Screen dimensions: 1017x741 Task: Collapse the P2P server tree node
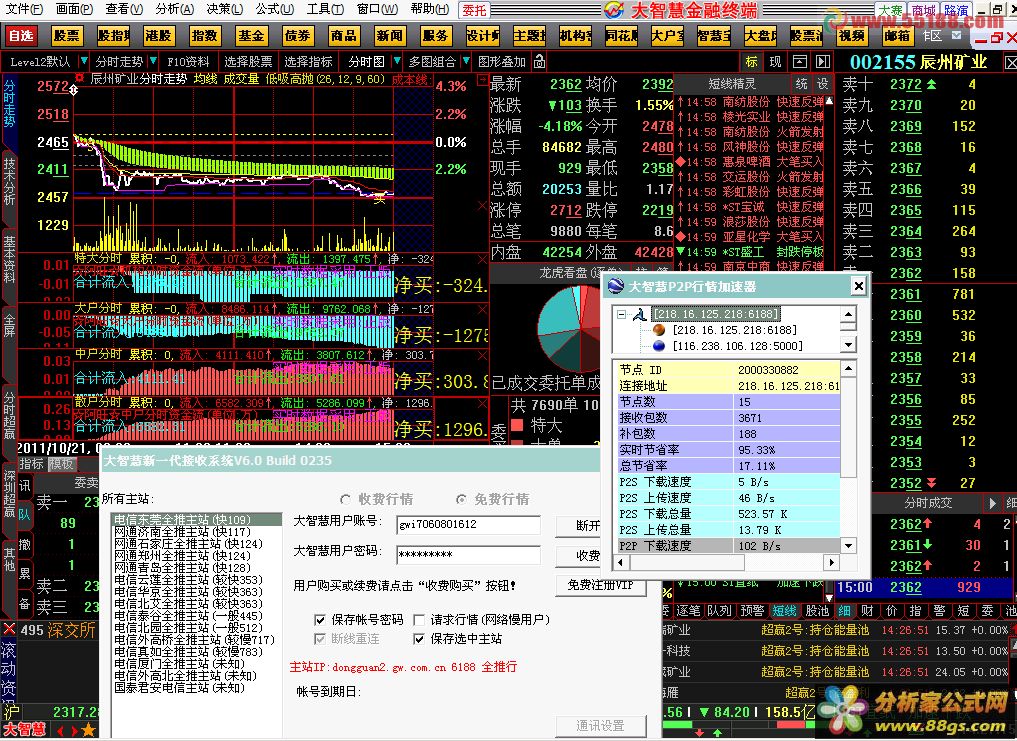621,314
